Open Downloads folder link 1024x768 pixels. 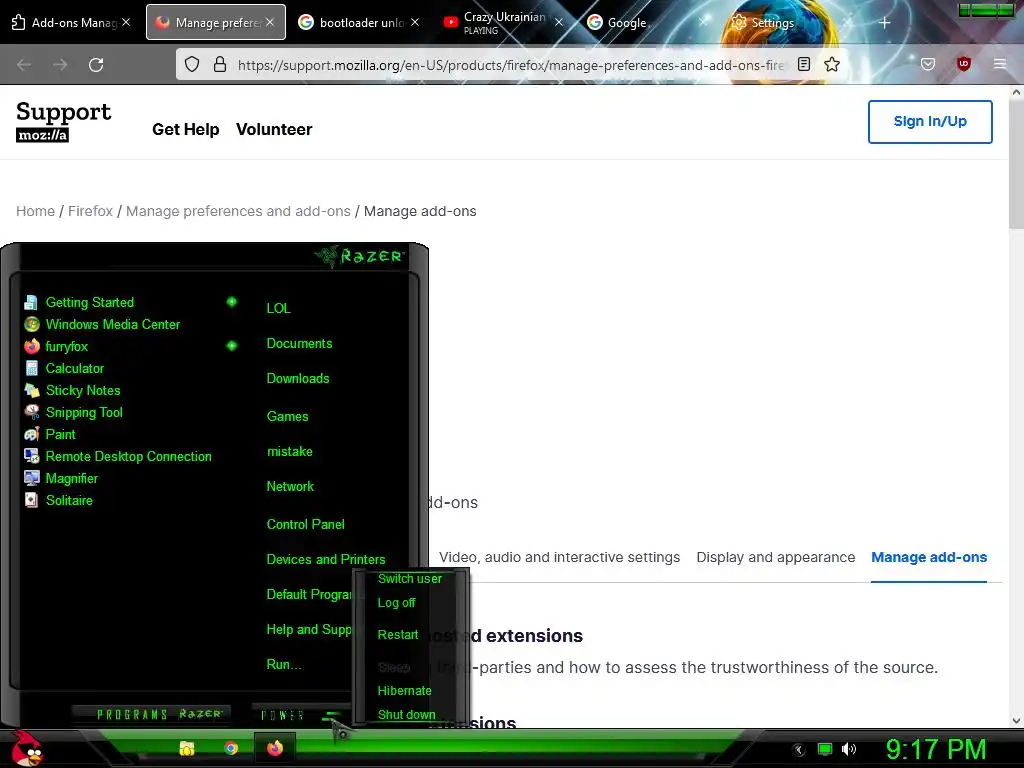[x=298, y=379]
